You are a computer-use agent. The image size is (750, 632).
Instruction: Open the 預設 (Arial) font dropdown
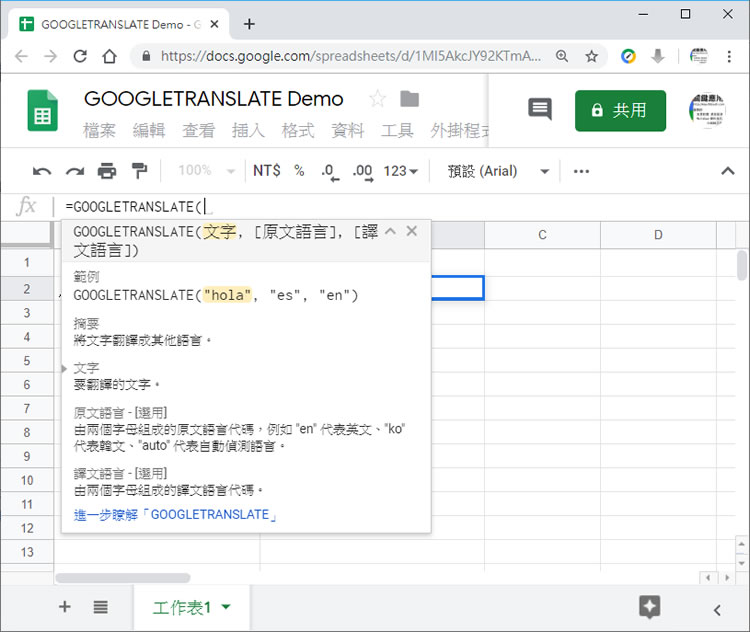click(x=498, y=171)
